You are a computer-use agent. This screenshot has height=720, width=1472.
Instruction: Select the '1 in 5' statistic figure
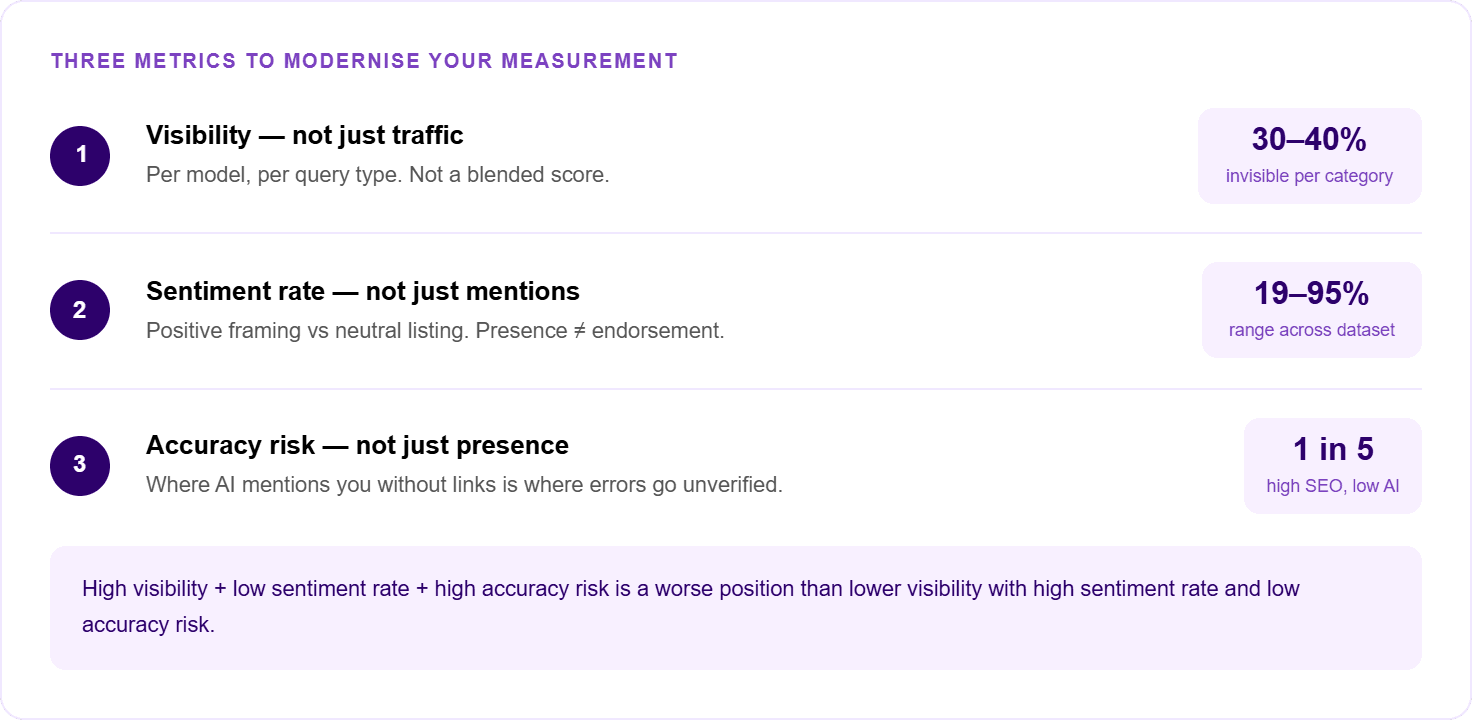(1333, 449)
